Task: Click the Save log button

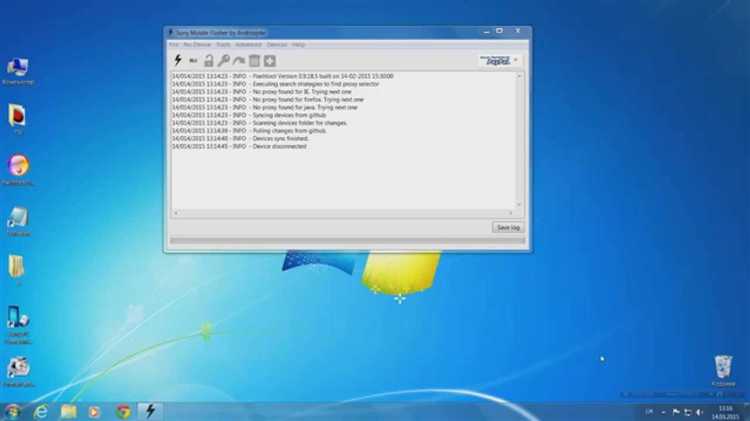Action: click(x=508, y=227)
